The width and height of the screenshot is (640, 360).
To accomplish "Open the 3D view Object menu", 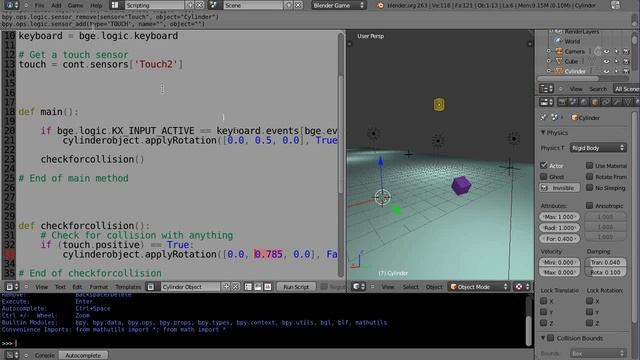I will point(434,287).
